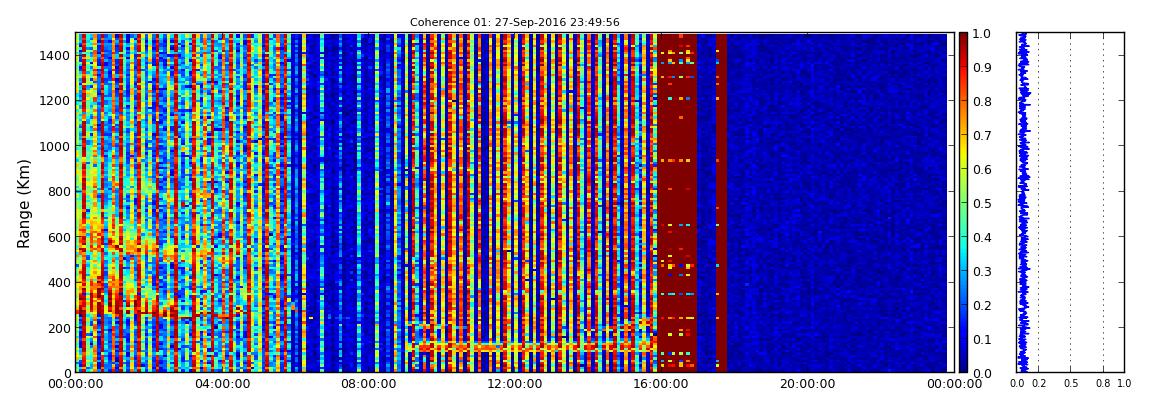Click the 0.1 colorbar tick label

[x=981, y=340]
